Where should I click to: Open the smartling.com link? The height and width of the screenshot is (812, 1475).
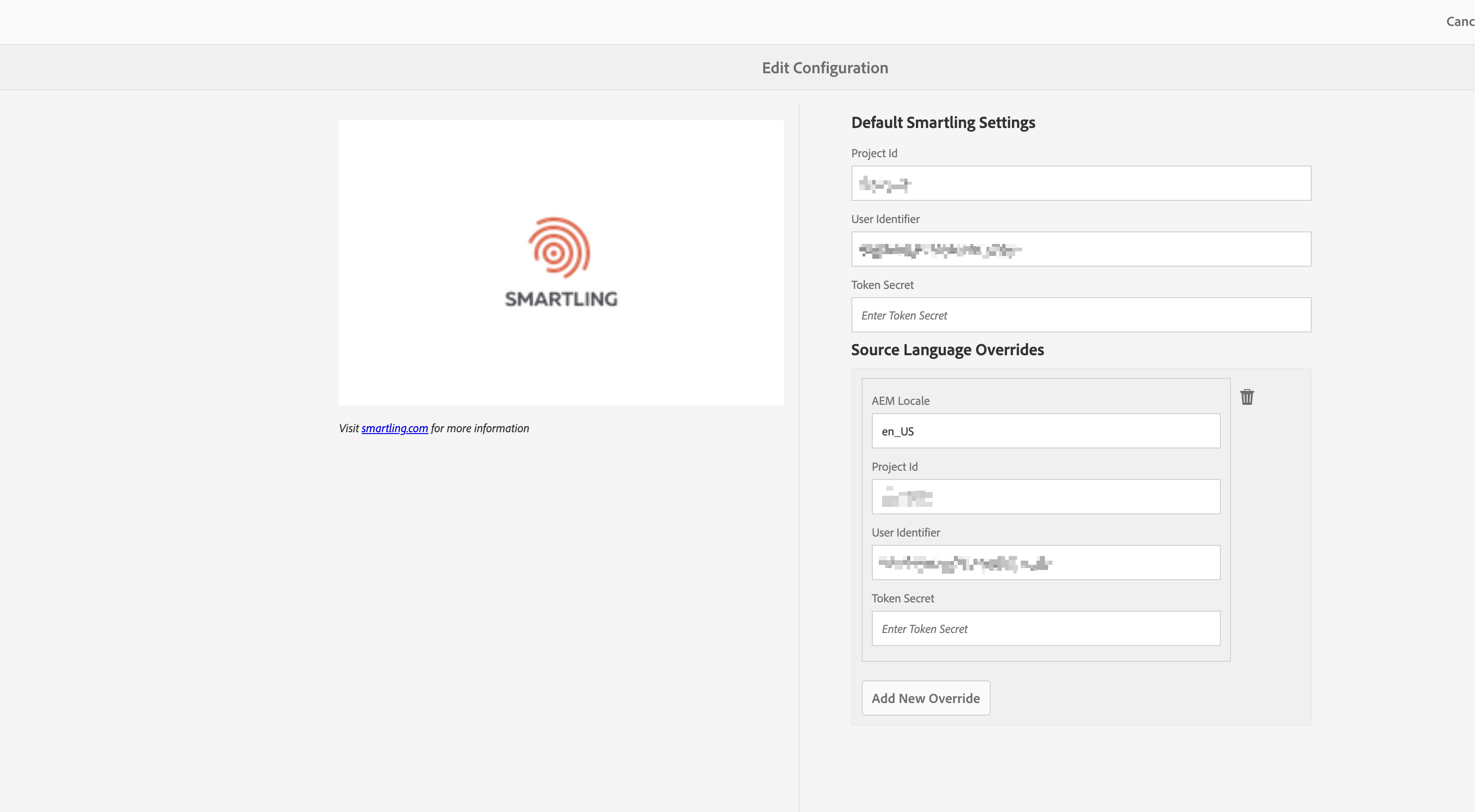(x=394, y=428)
